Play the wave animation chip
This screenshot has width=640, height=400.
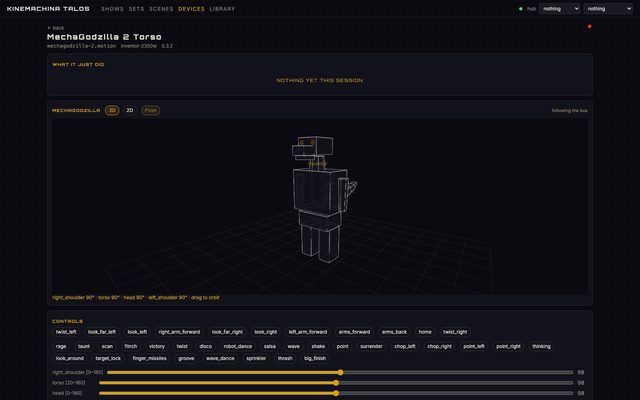[x=293, y=346]
